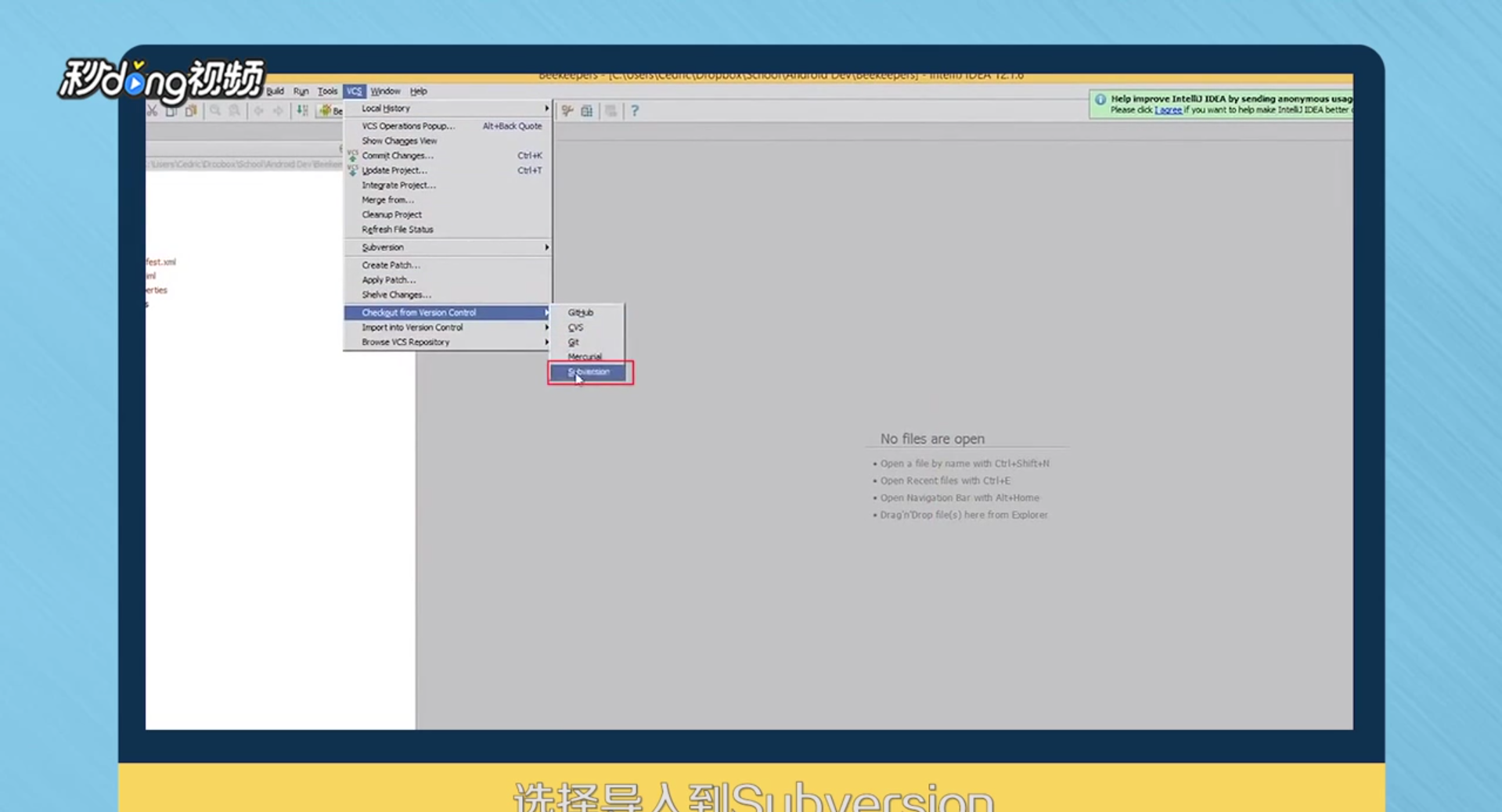Click the Project Structure toolbar icon
This screenshot has height=812, width=1502.
587,111
